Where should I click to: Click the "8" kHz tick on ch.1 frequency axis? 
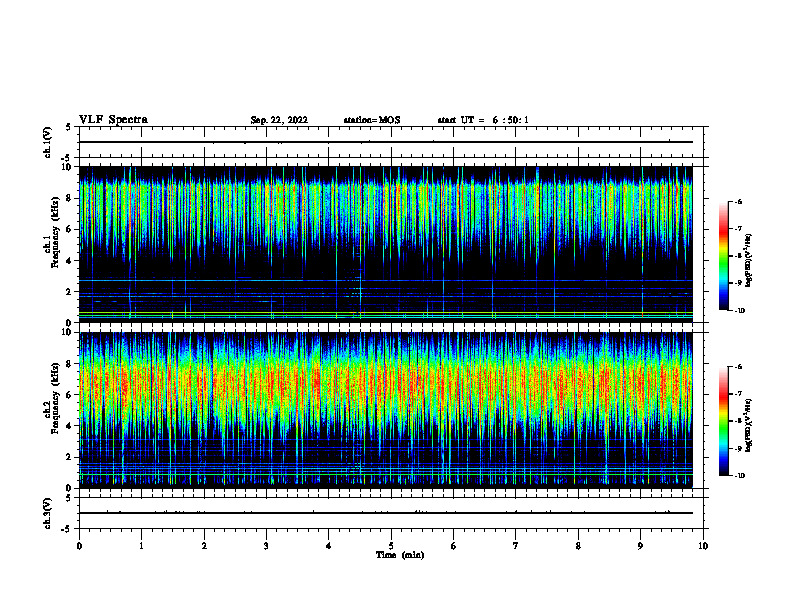click(70, 198)
